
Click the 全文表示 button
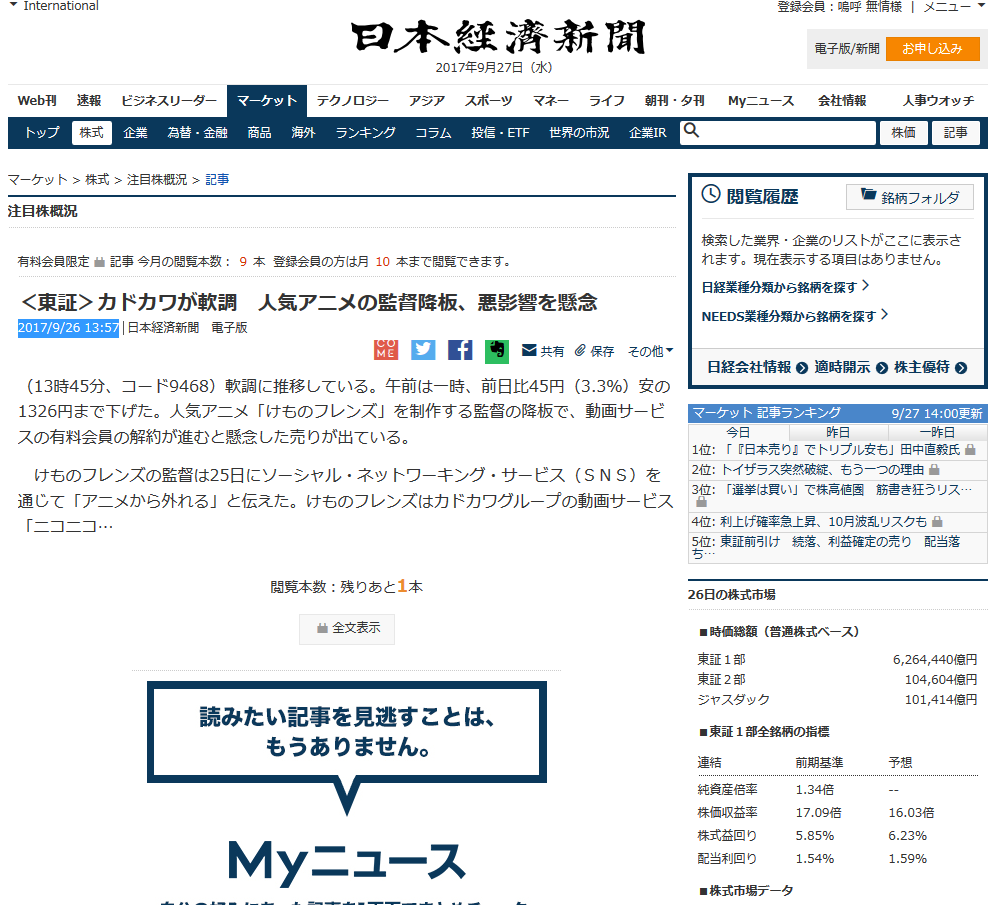(347, 629)
